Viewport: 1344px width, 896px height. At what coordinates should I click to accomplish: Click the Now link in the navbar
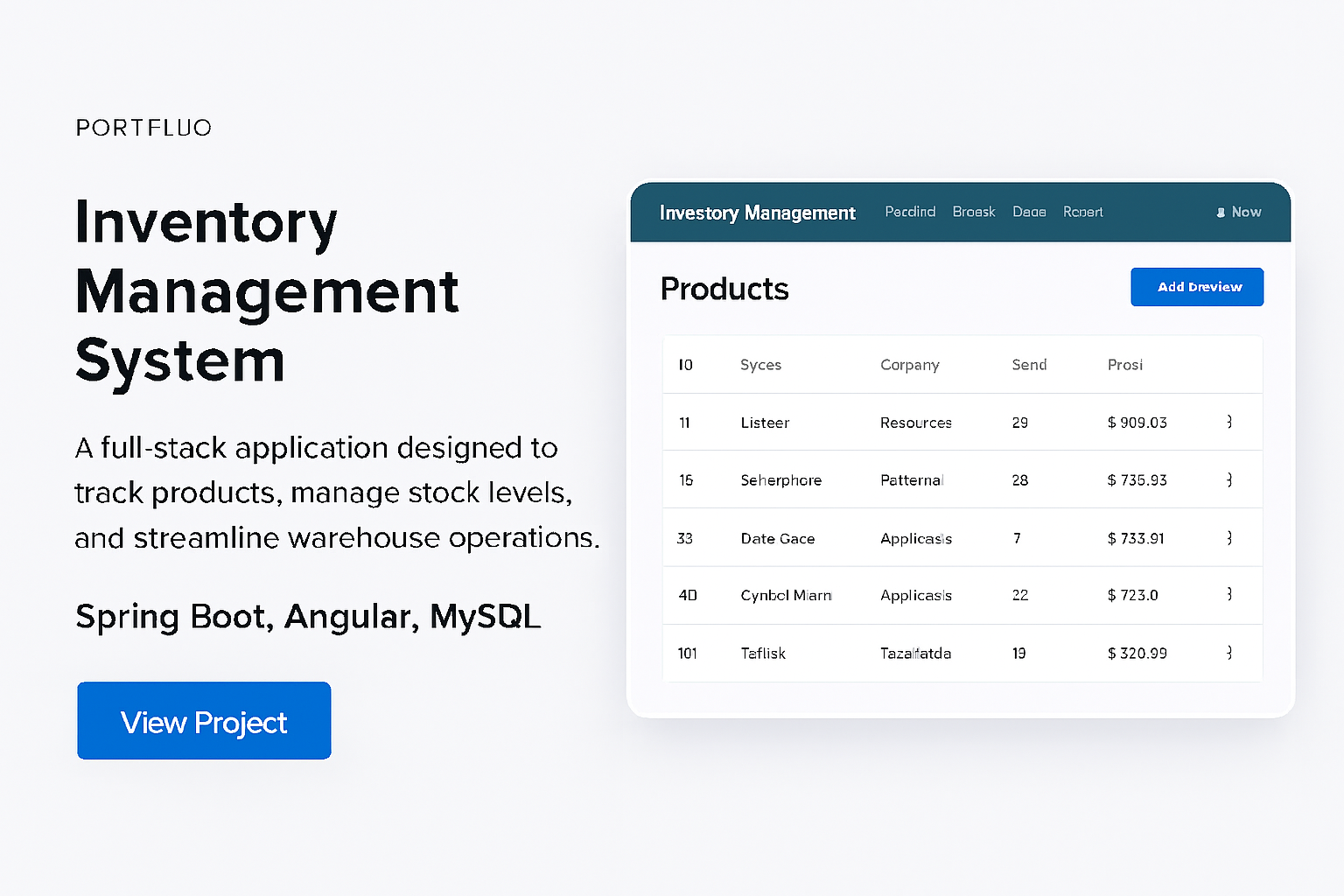click(x=1246, y=212)
